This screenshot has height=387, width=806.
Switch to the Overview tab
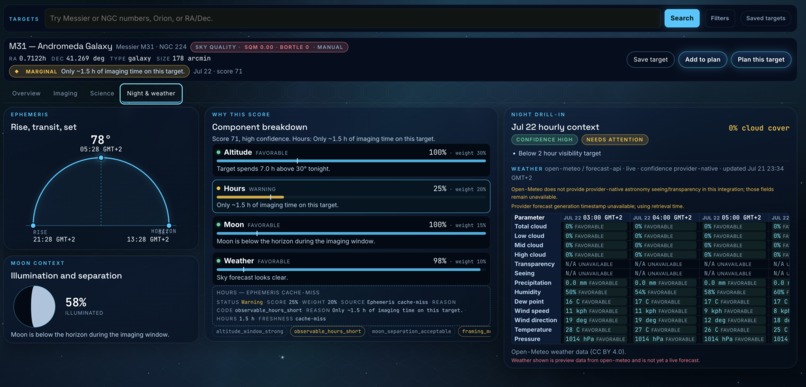(26, 94)
